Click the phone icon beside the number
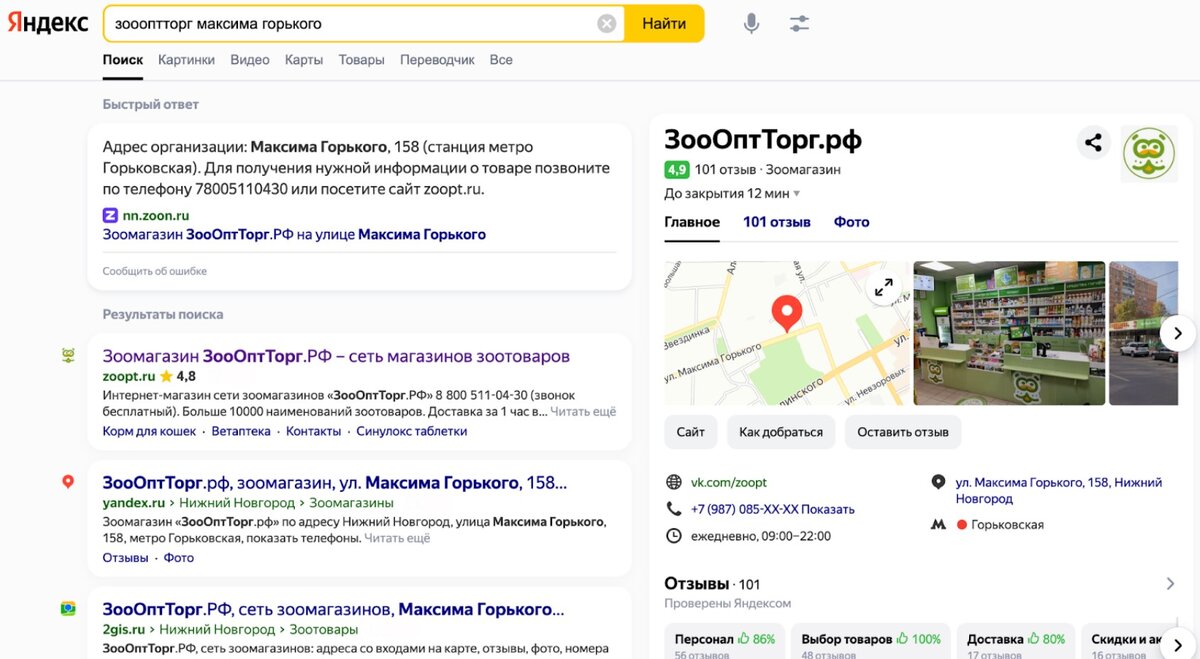The height and width of the screenshot is (659, 1200). [x=673, y=509]
